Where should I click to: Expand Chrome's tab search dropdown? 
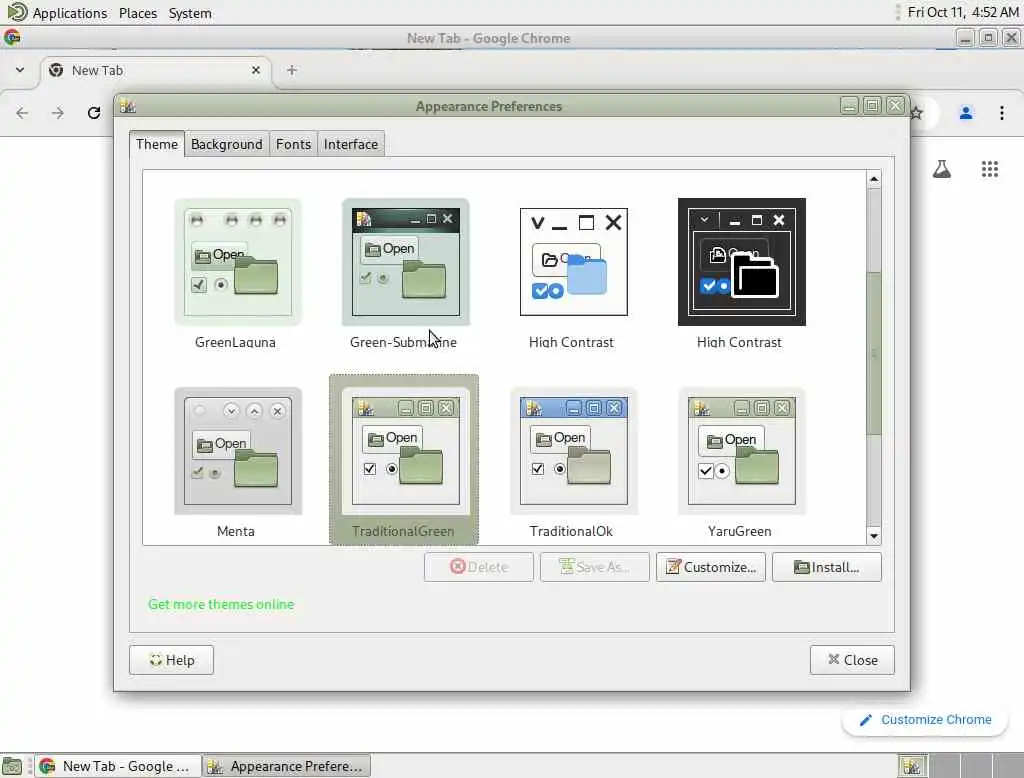[20, 70]
